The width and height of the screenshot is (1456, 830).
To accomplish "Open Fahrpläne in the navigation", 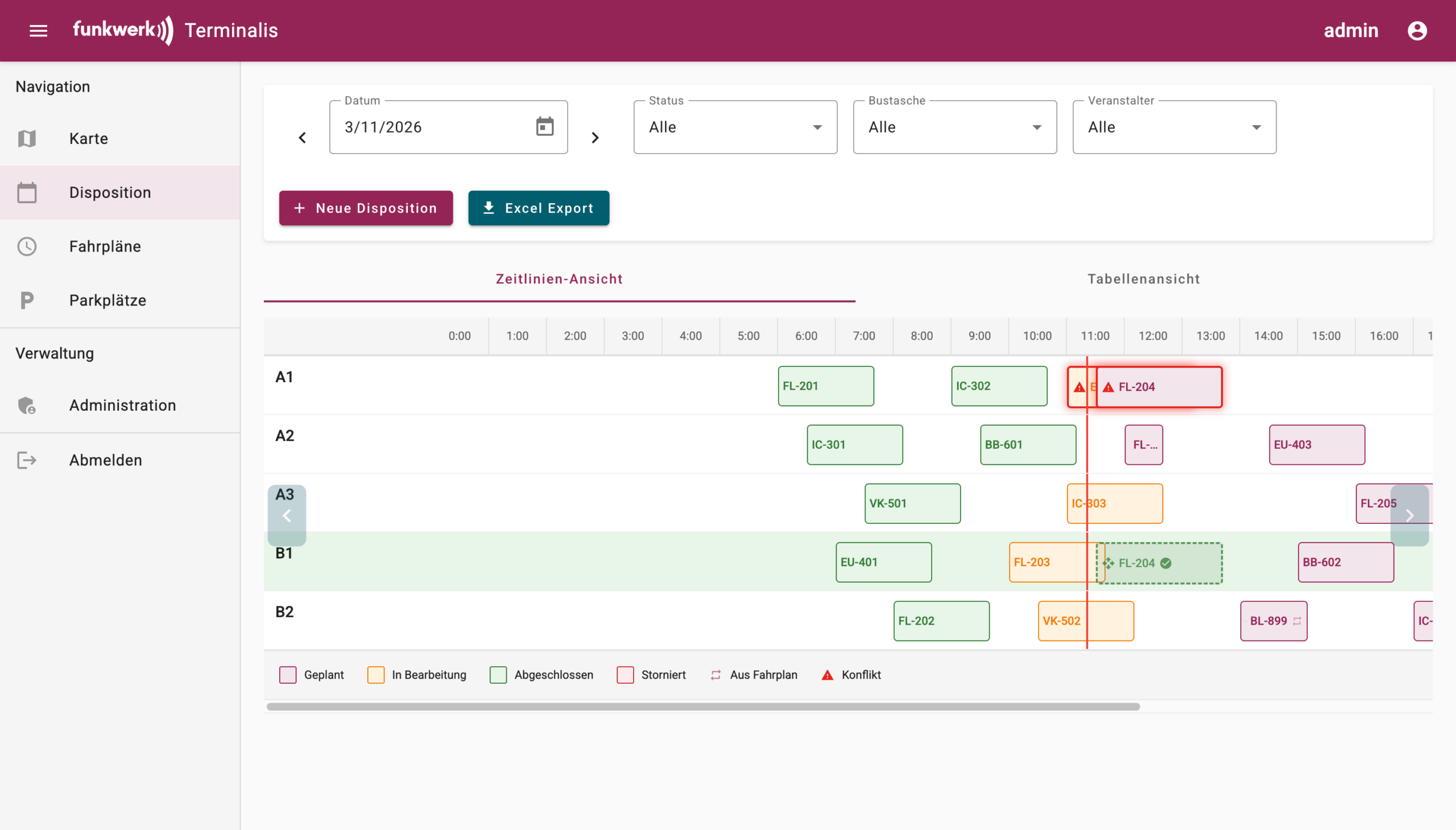I will pyautogui.click(x=105, y=246).
